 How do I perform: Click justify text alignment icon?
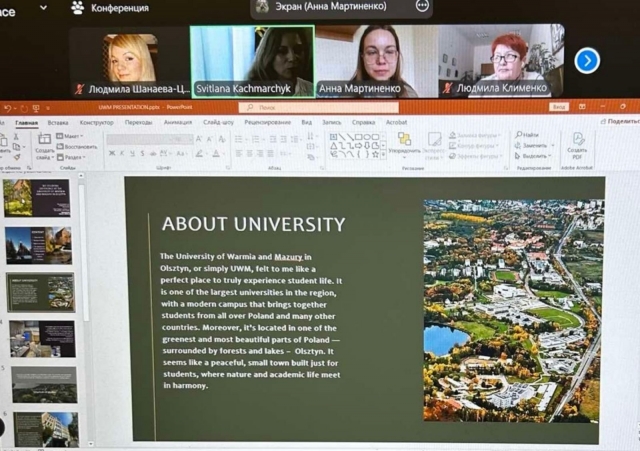pyautogui.click(x=270, y=153)
